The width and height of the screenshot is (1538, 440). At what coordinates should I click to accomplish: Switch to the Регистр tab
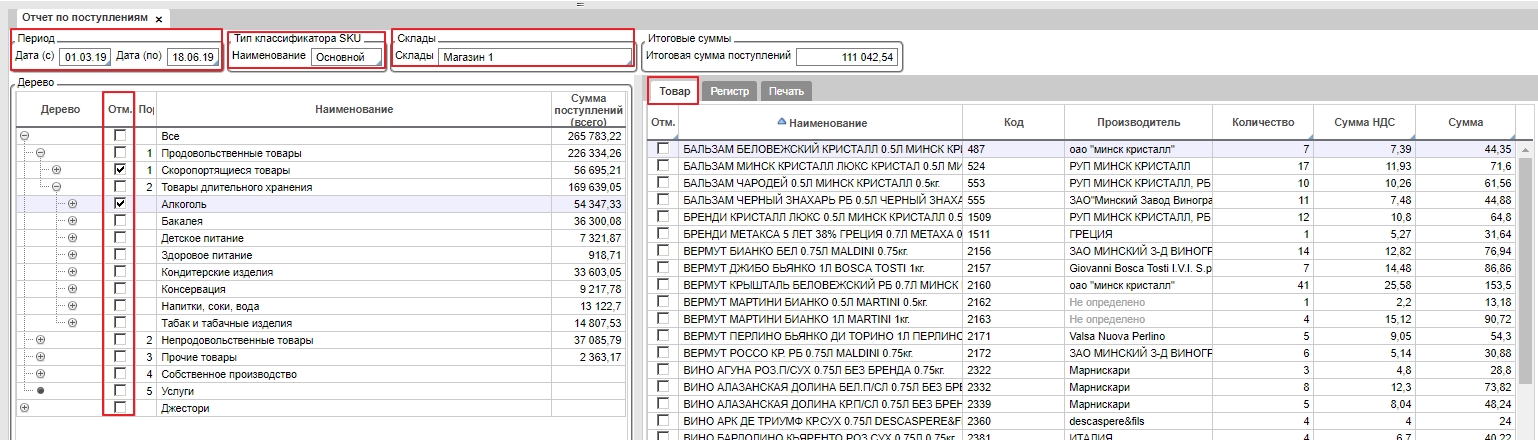(x=729, y=91)
